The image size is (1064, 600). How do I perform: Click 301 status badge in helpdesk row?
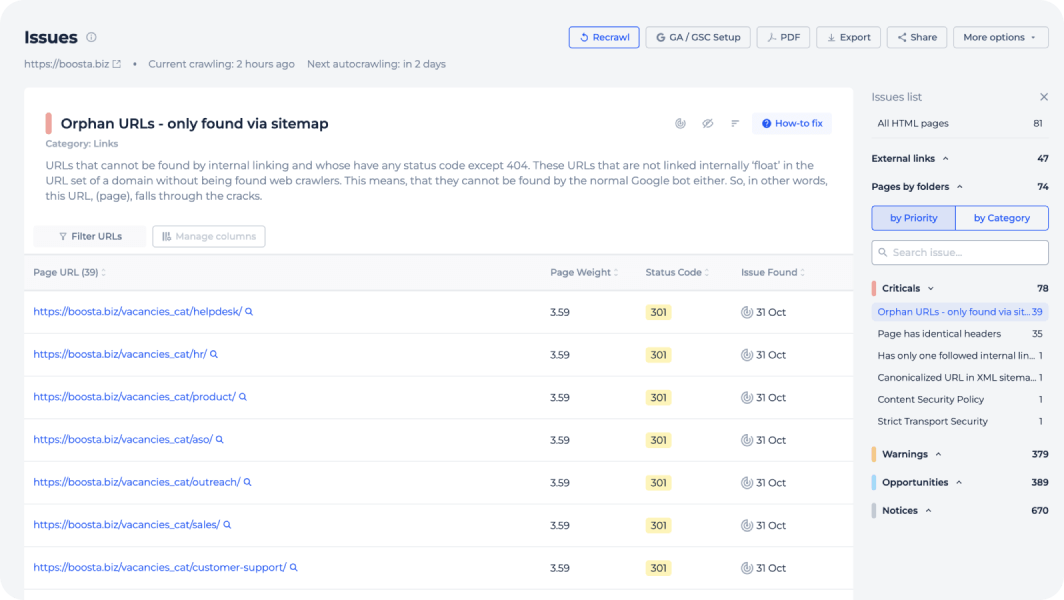[658, 312]
